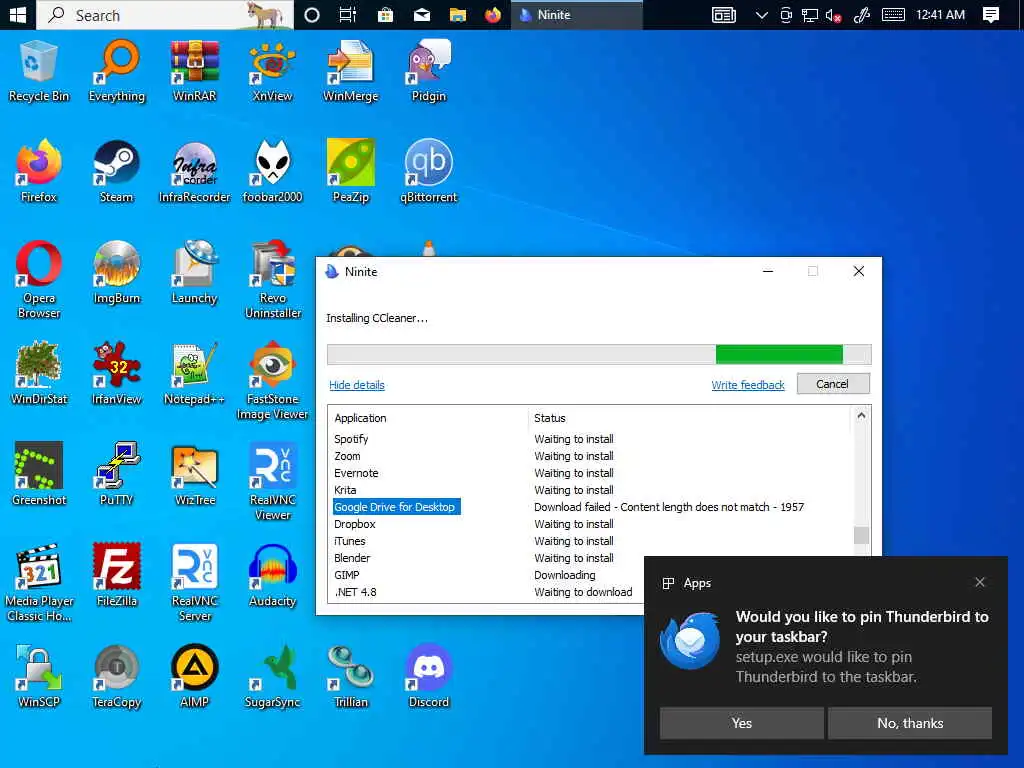Viewport: 1024px width, 768px height.
Task: Select the Launchy desktop icon
Action: click(195, 273)
